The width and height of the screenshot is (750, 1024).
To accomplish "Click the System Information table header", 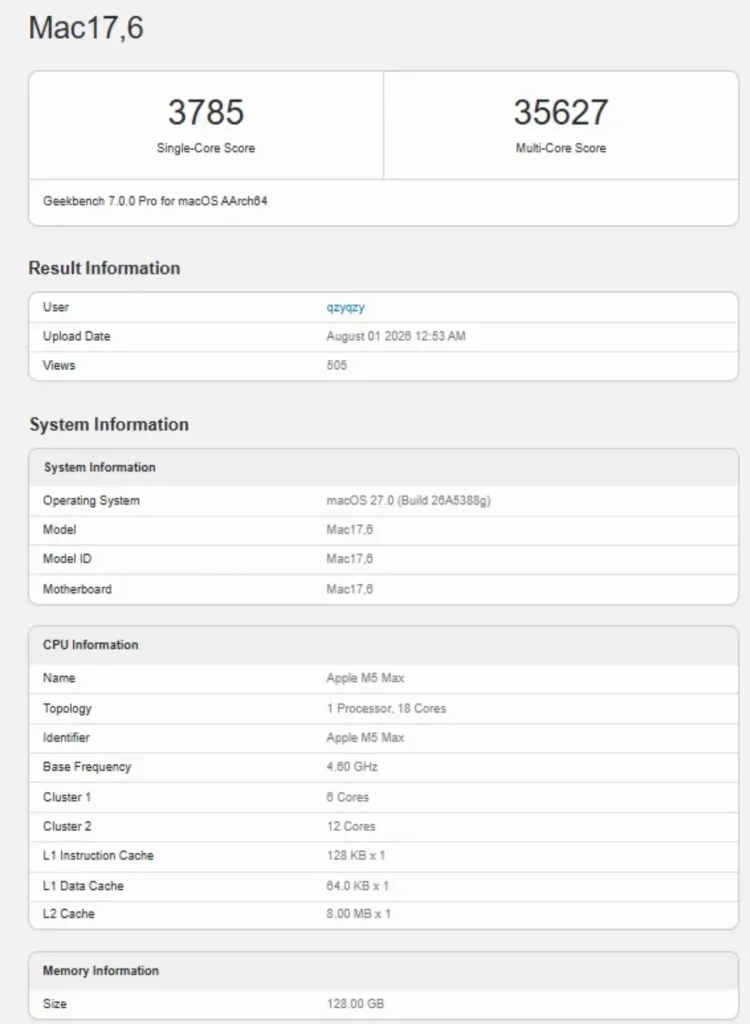I will [x=100, y=468].
